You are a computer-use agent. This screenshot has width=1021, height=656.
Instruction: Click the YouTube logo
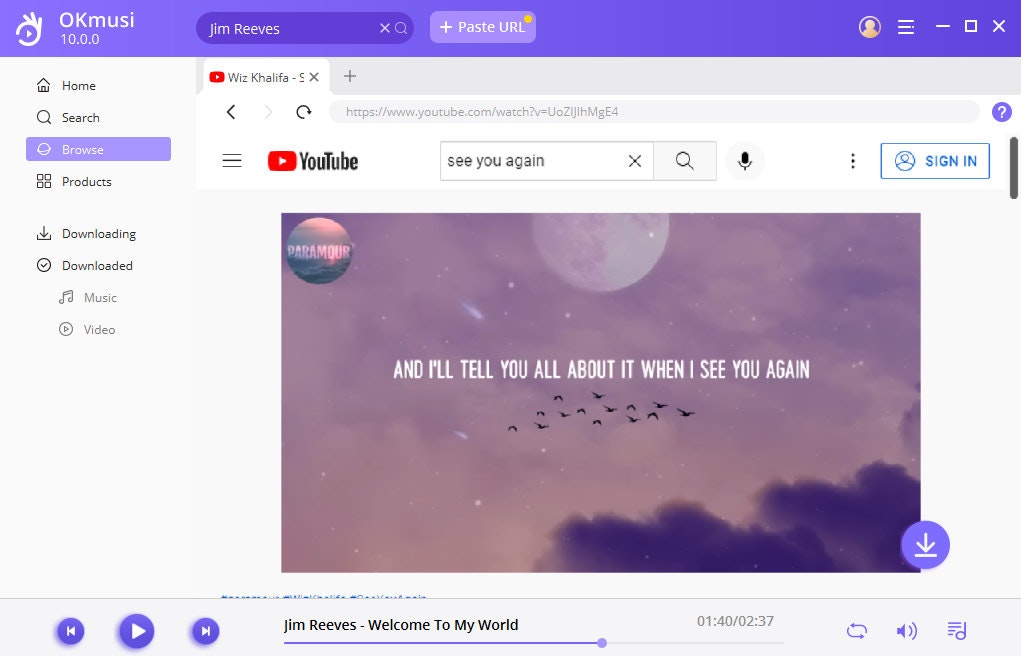coord(313,161)
